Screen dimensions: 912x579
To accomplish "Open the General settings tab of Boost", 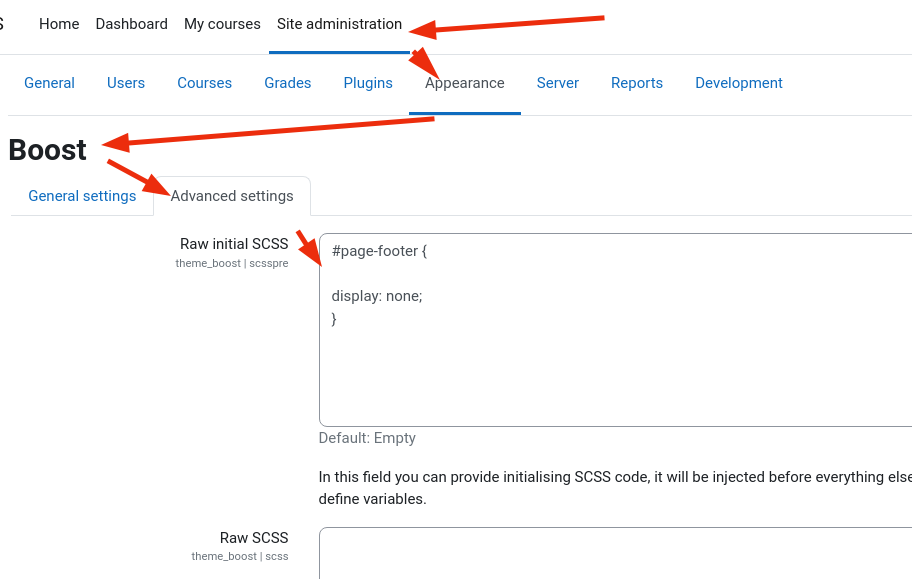I will click(82, 196).
